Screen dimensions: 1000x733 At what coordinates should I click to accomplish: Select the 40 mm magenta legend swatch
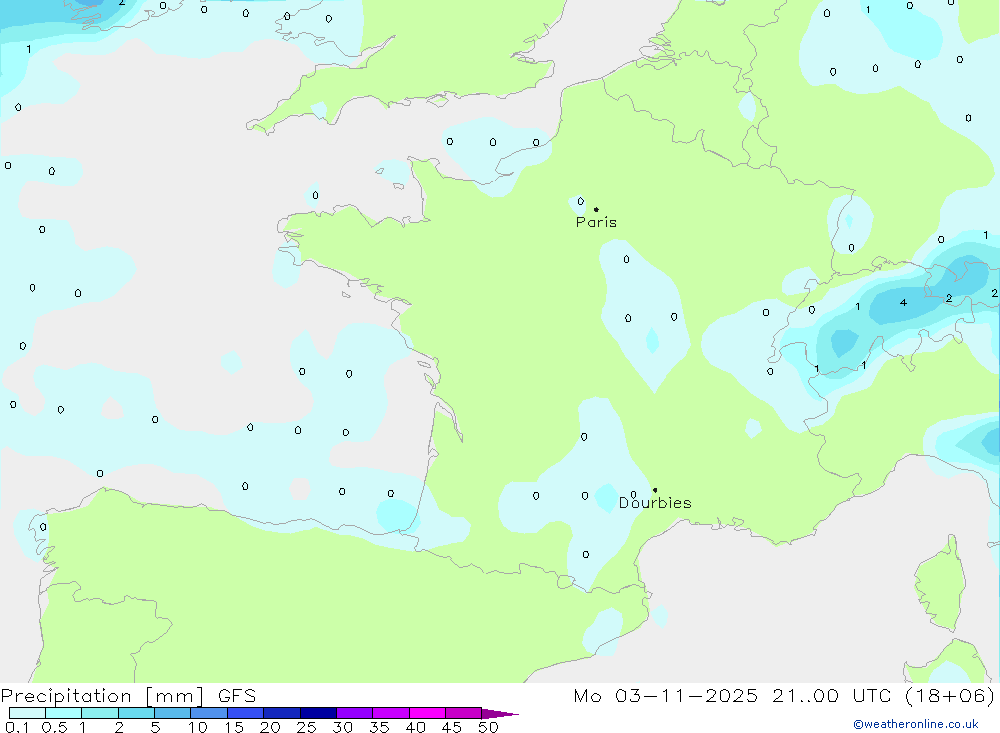point(427,713)
